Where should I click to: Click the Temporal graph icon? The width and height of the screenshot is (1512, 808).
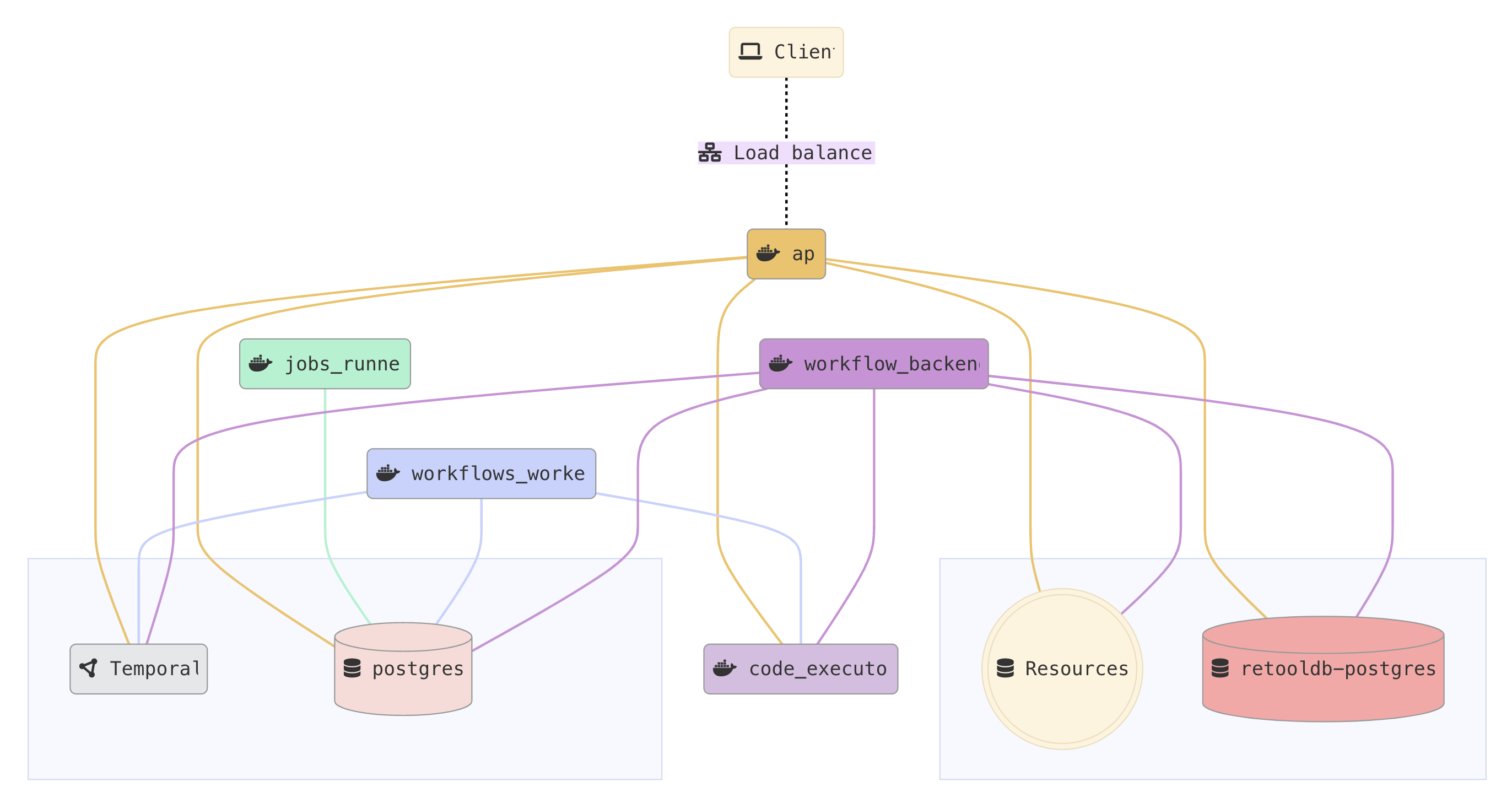pyautogui.click(x=89, y=668)
